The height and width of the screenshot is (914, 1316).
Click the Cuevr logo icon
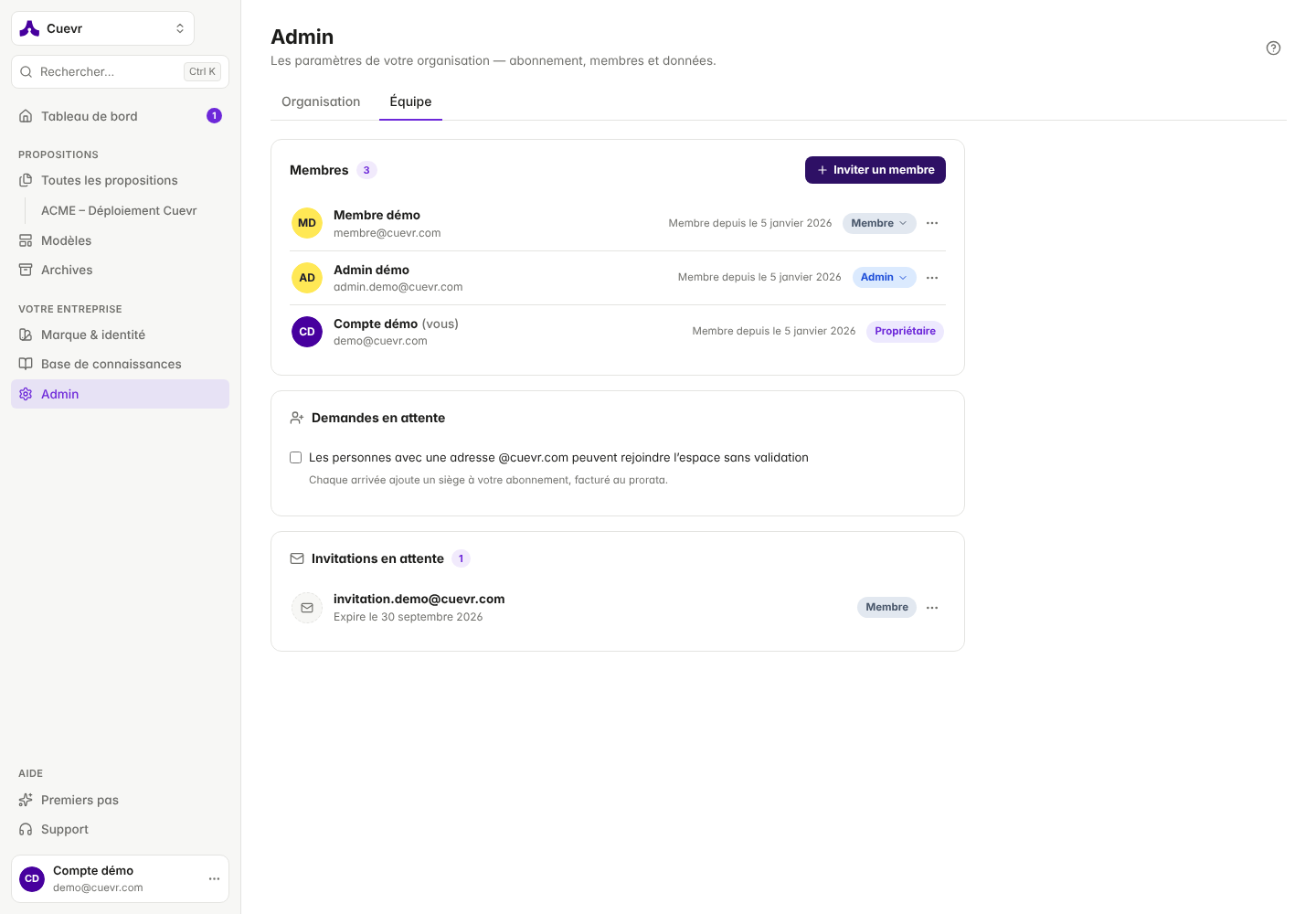(29, 28)
